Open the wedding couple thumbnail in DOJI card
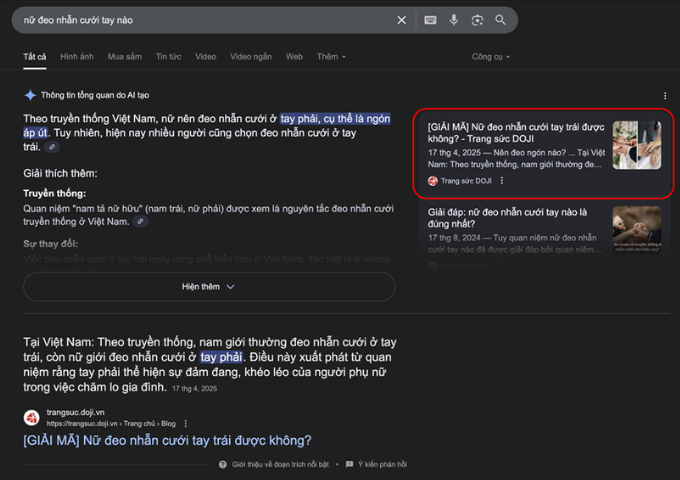This screenshot has width=680, height=480. pyautogui.click(x=637, y=145)
